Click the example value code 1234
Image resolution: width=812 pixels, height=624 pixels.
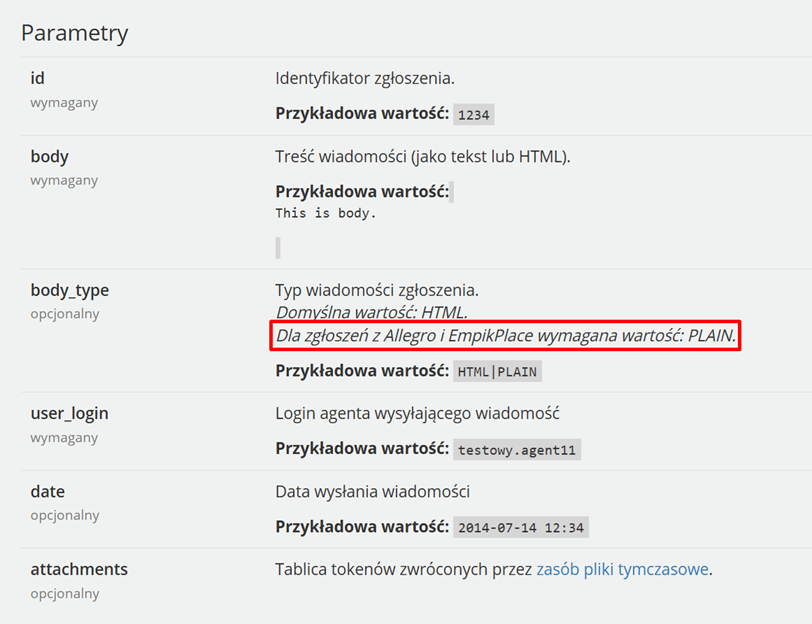coord(473,114)
